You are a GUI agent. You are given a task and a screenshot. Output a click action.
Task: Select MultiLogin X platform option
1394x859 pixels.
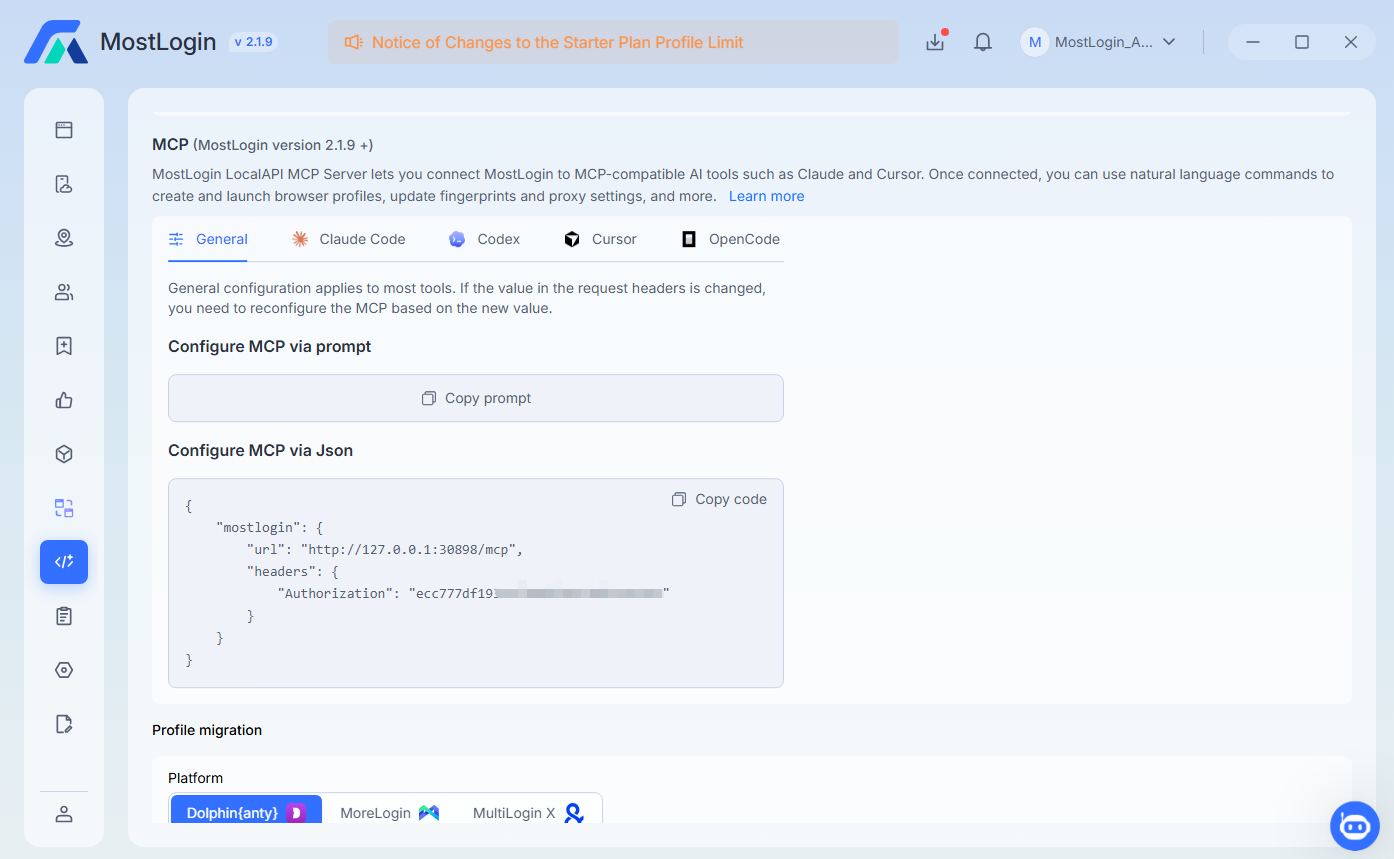point(528,813)
